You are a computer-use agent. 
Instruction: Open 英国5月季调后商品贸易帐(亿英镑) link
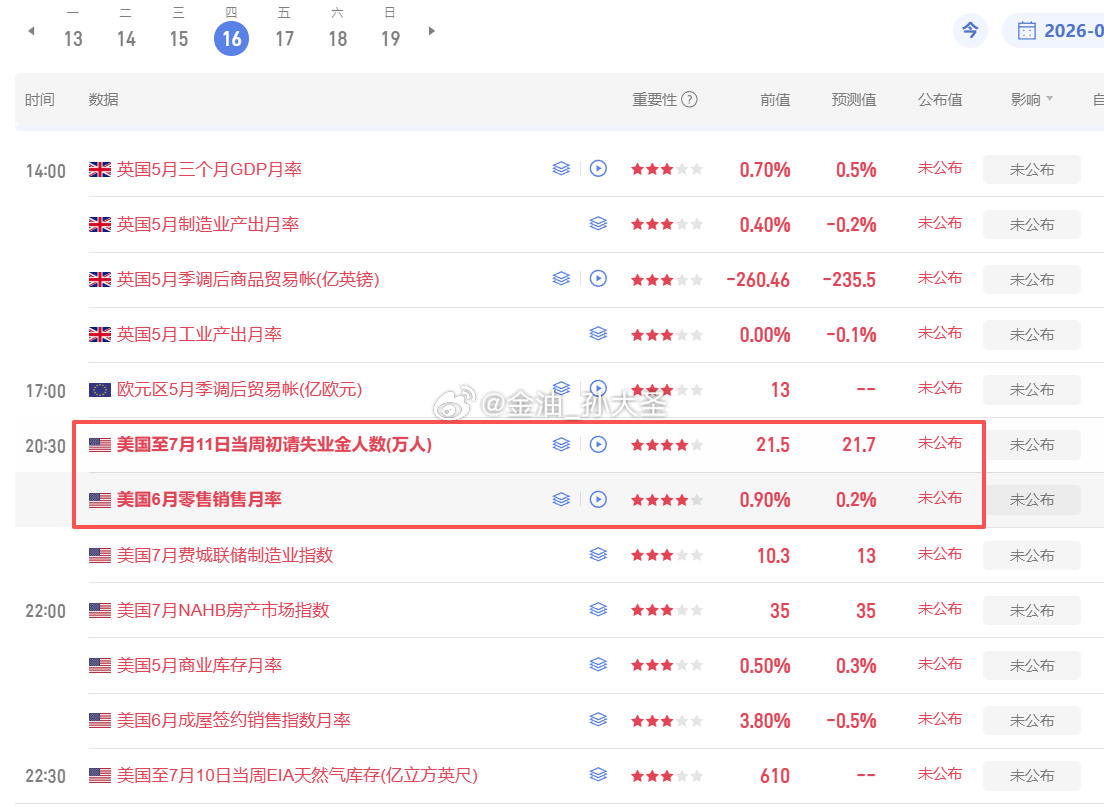coord(248,280)
